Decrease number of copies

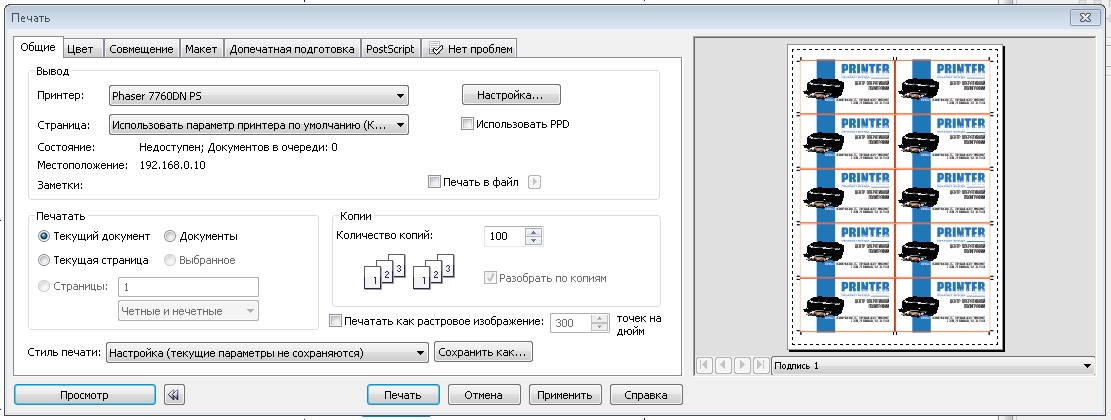534,241
